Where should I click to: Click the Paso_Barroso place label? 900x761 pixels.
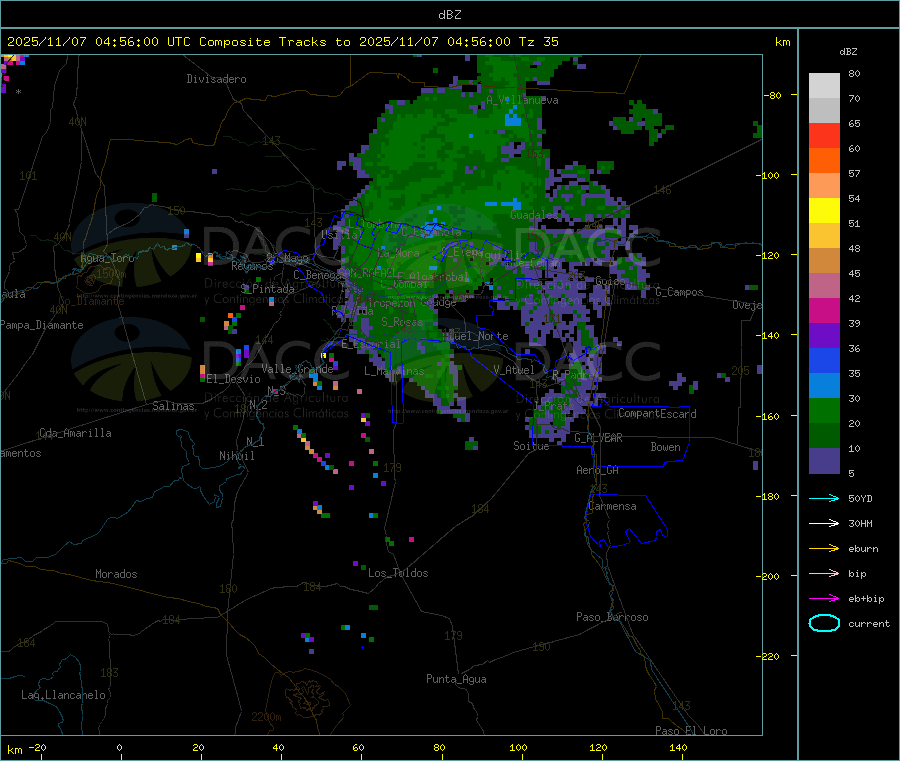[x=612, y=617]
